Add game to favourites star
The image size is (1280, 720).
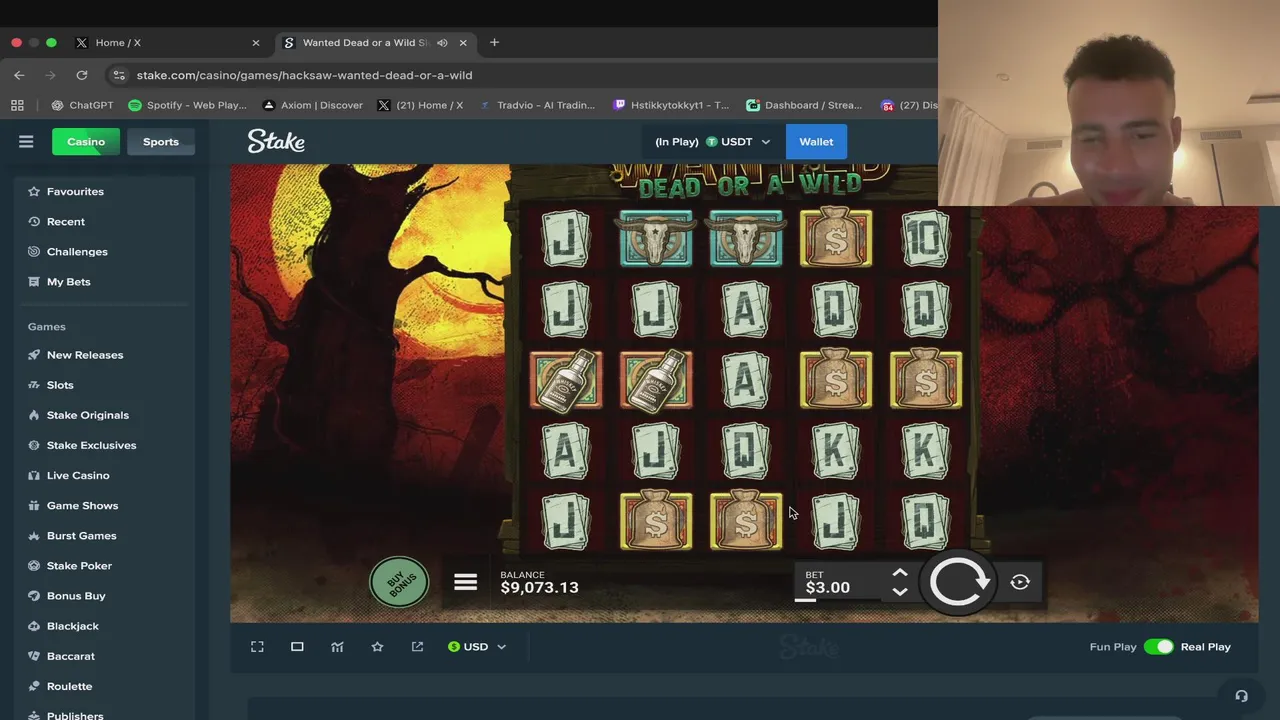[377, 647]
